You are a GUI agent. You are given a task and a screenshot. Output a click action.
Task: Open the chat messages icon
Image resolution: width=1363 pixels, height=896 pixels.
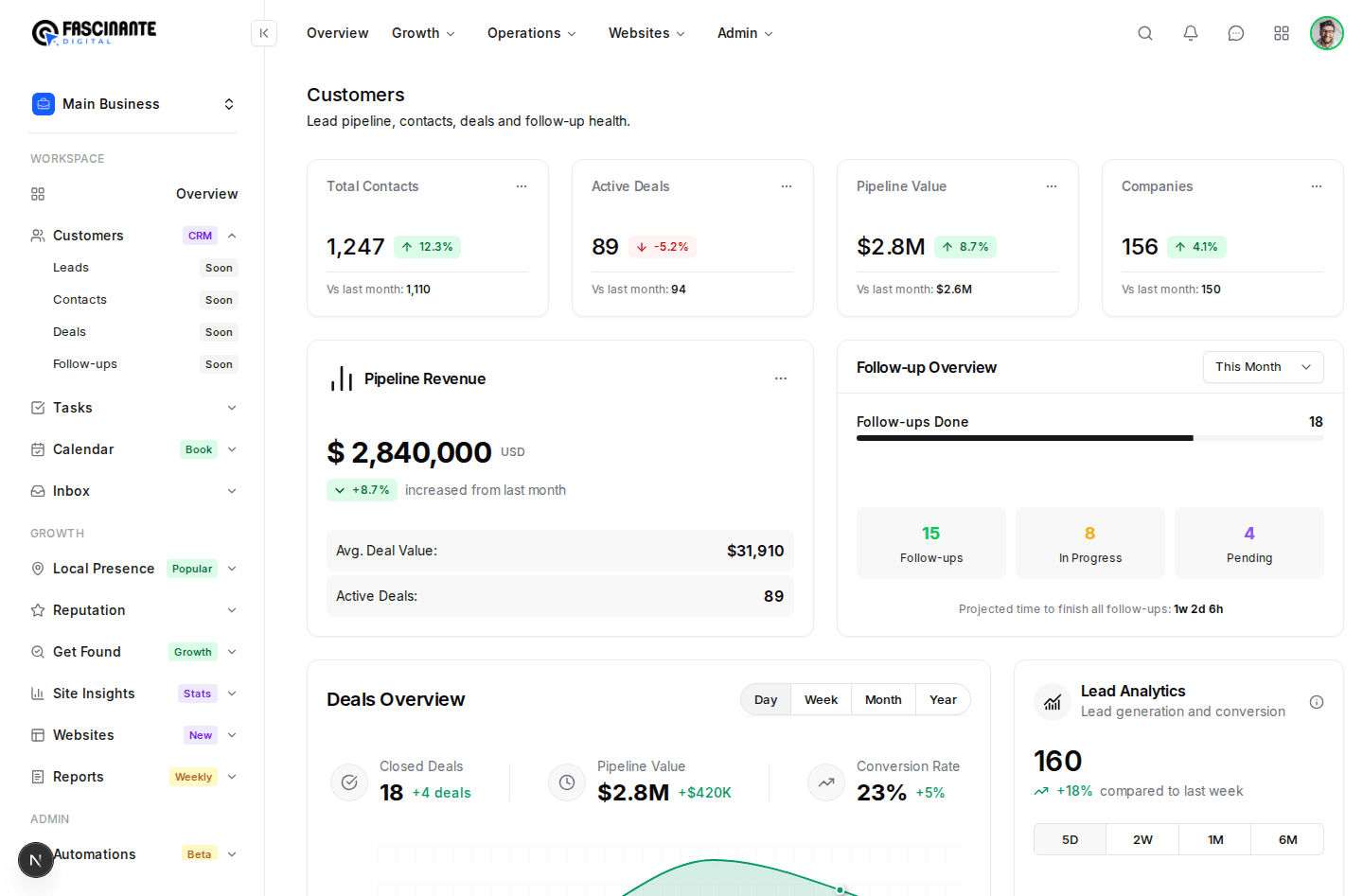pyautogui.click(x=1236, y=33)
